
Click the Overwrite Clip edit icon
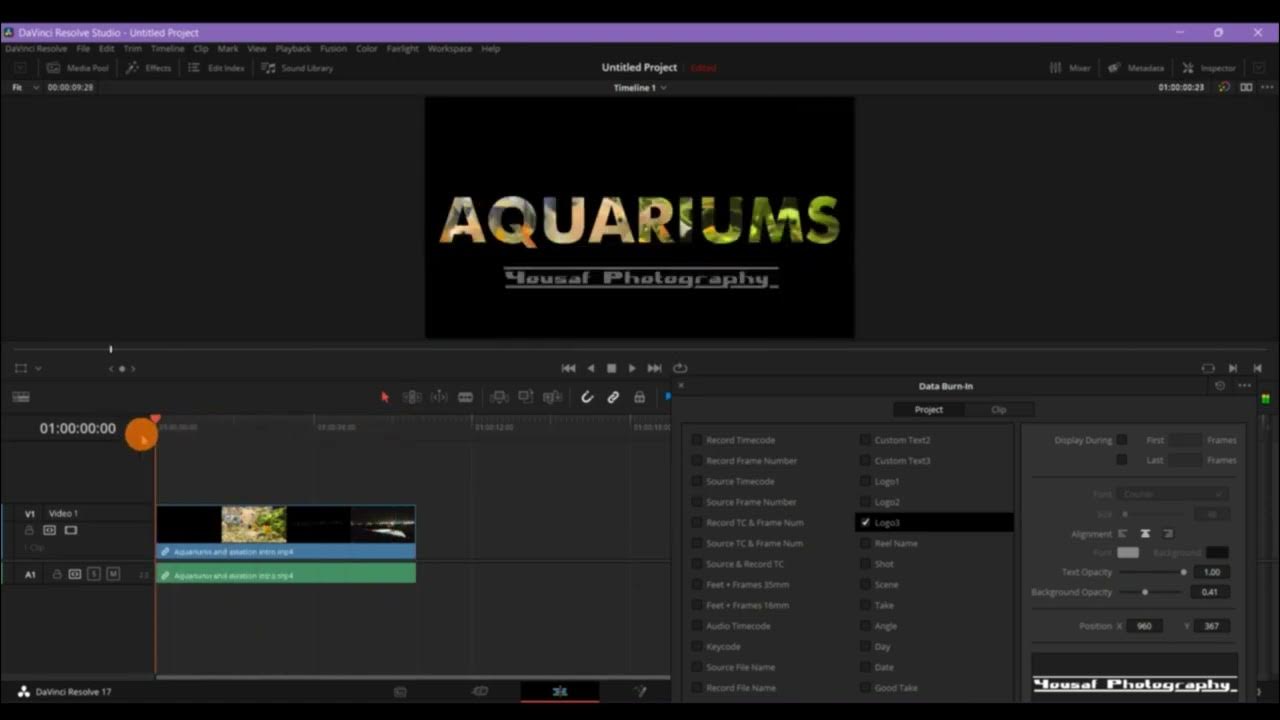coord(526,397)
